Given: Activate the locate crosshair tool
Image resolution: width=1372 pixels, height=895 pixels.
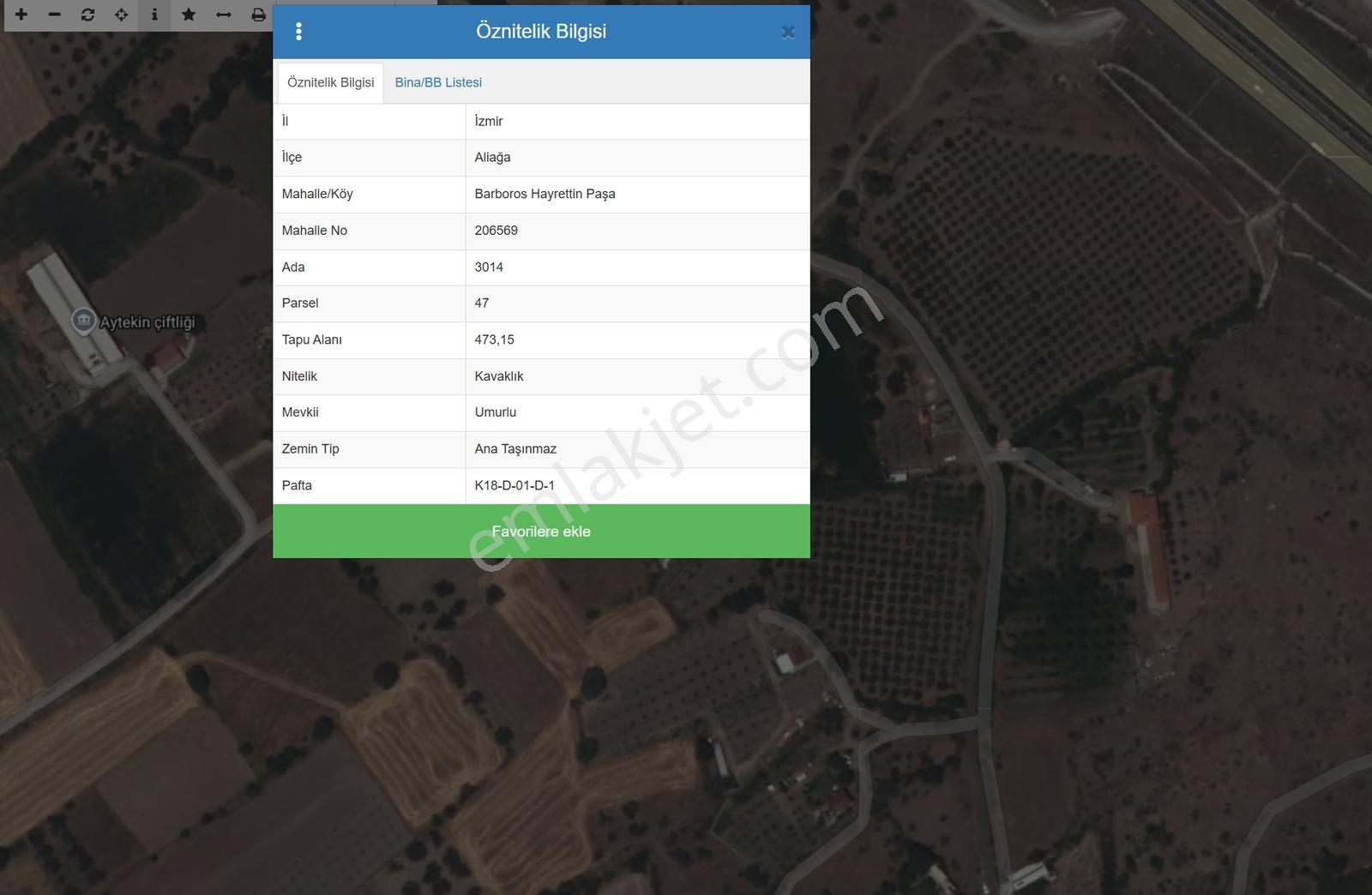Looking at the screenshot, I should [121, 15].
